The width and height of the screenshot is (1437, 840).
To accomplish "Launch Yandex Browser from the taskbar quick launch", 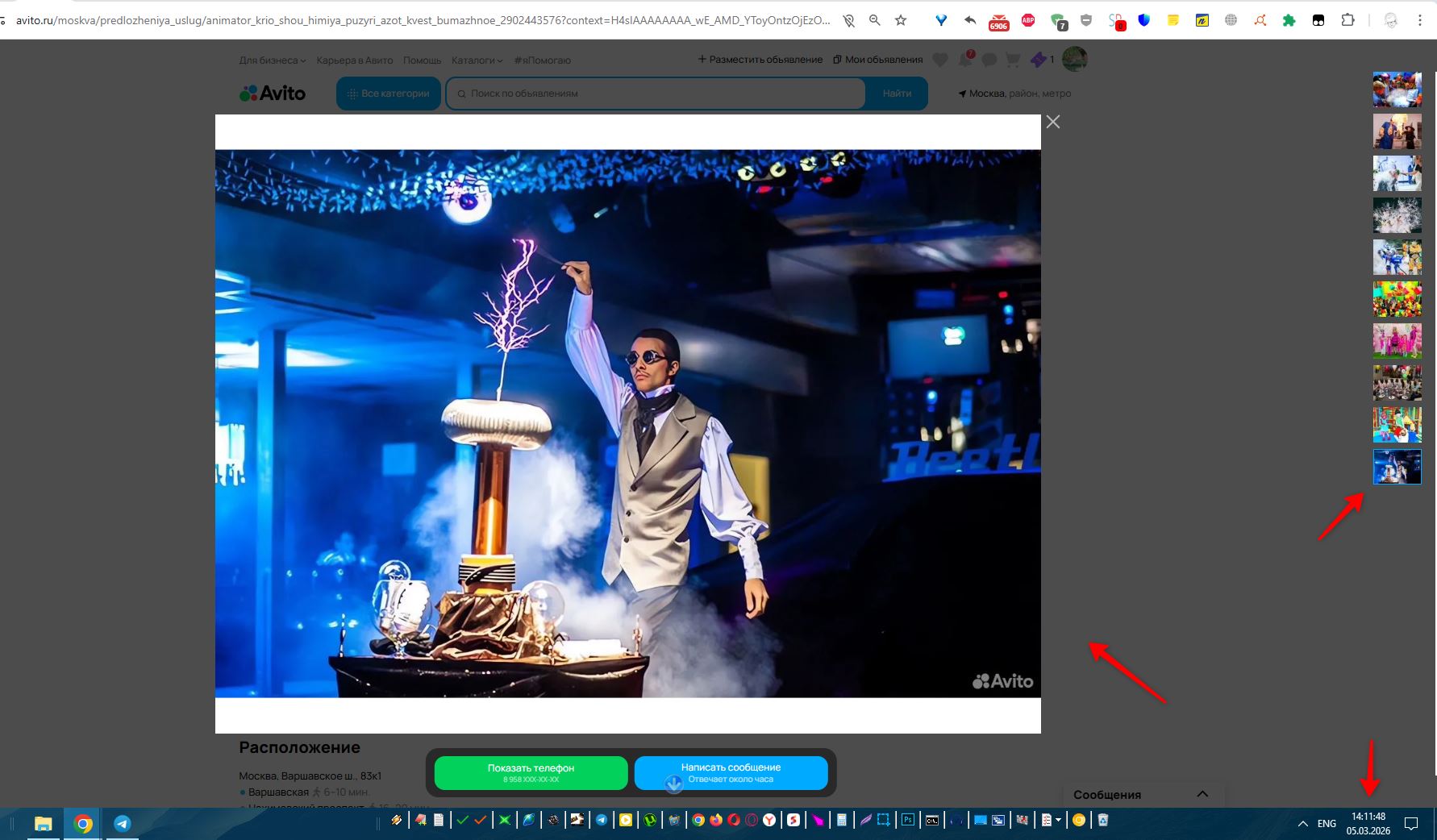I will pos(769,820).
